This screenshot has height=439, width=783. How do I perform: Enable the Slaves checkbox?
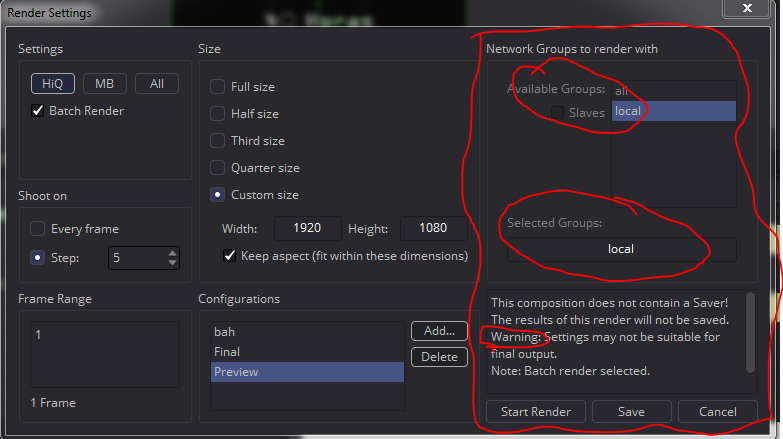point(557,112)
